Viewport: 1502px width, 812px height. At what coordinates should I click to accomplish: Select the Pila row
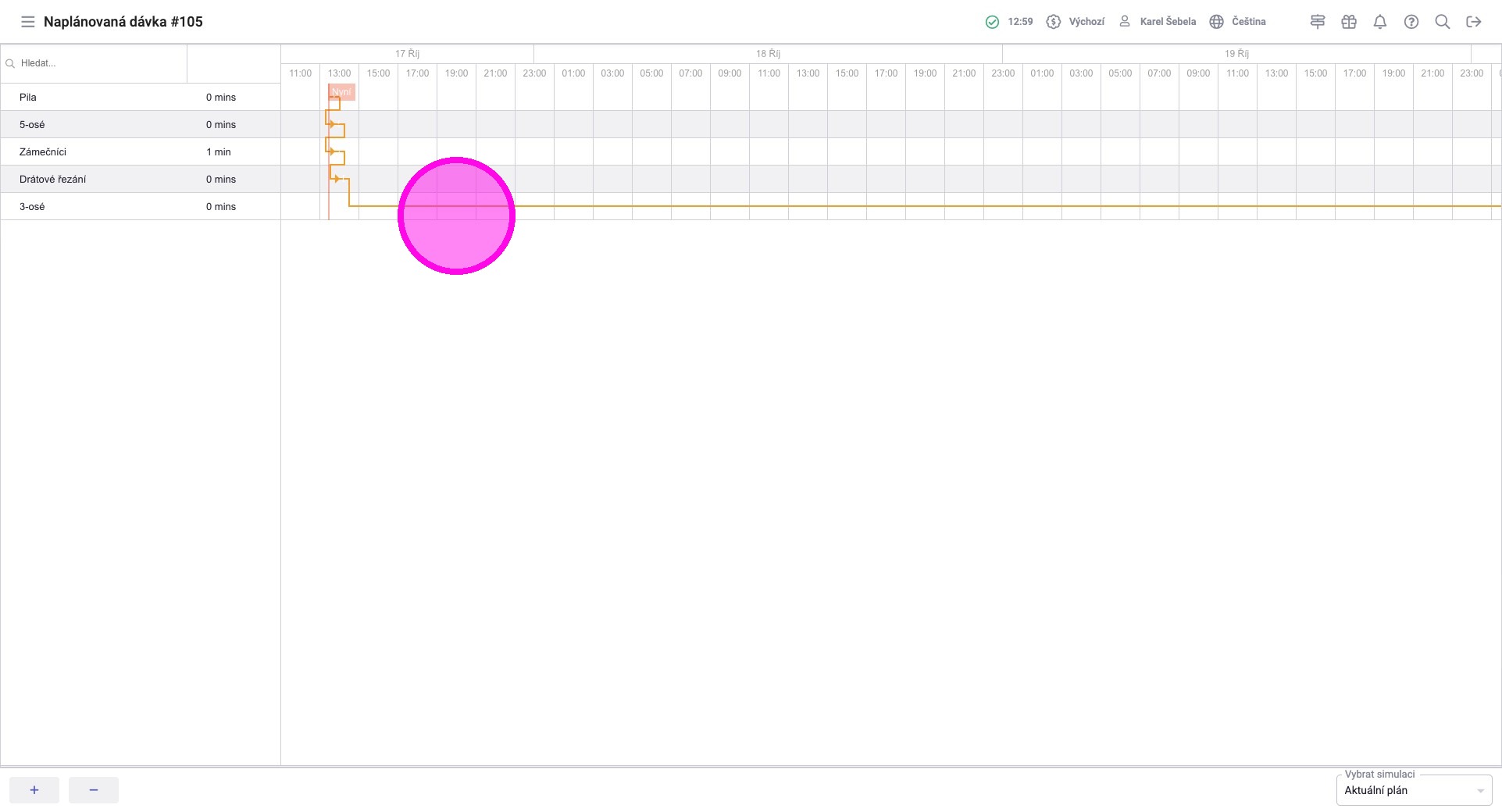141,97
